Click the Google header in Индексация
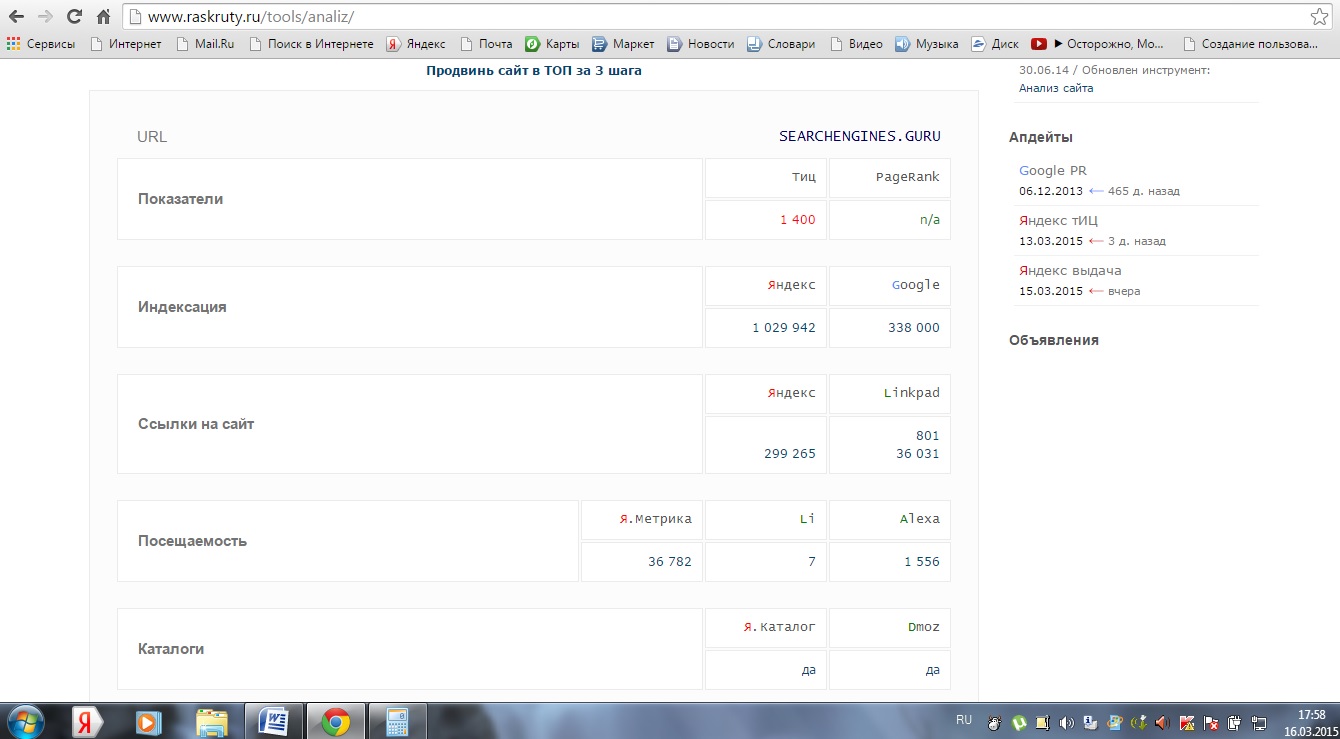Image resolution: width=1340 pixels, height=739 pixels. pyautogui.click(x=916, y=285)
